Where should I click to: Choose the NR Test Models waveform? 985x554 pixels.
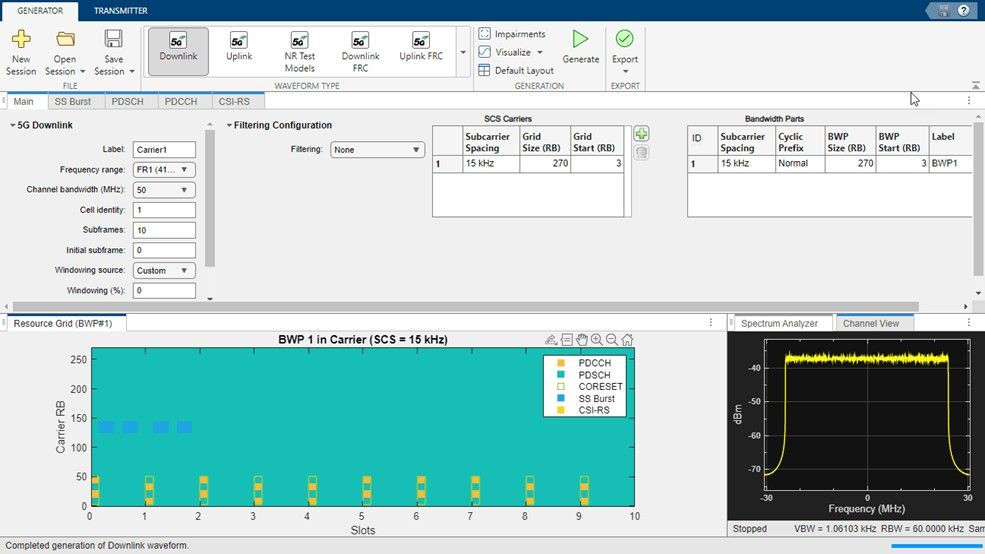click(299, 50)
